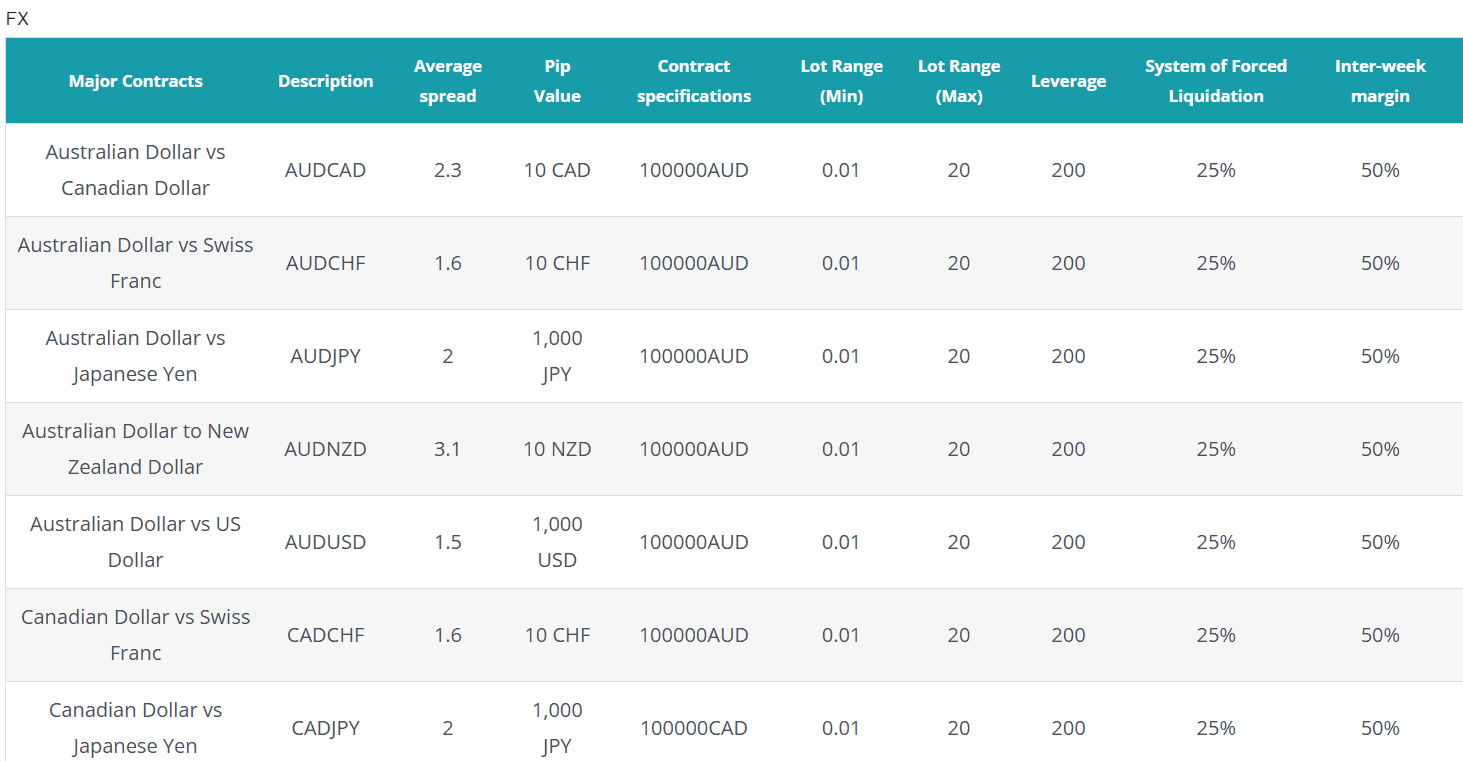Click the AUDCAD description cell
Screen dimensions: 1463x761
[325, 170]
